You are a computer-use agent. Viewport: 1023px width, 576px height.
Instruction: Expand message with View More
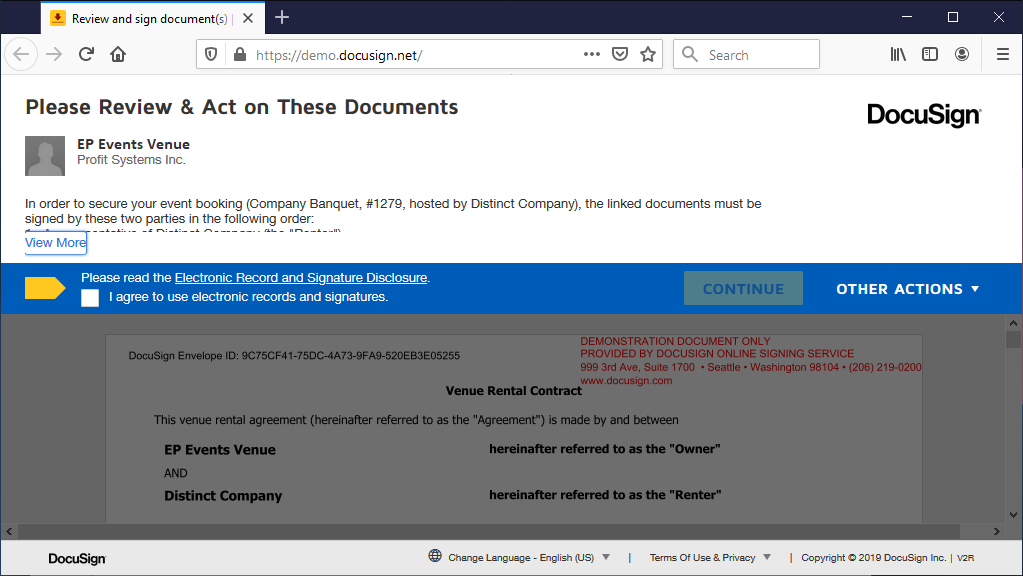click(55, 243)
